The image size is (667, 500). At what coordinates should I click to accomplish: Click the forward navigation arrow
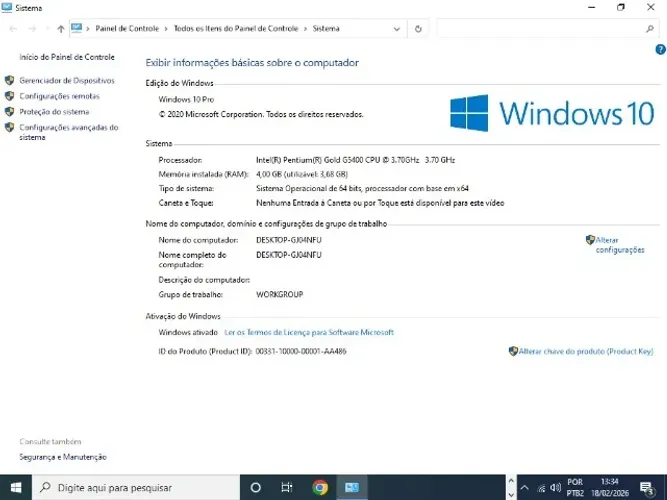click(32, 29)
